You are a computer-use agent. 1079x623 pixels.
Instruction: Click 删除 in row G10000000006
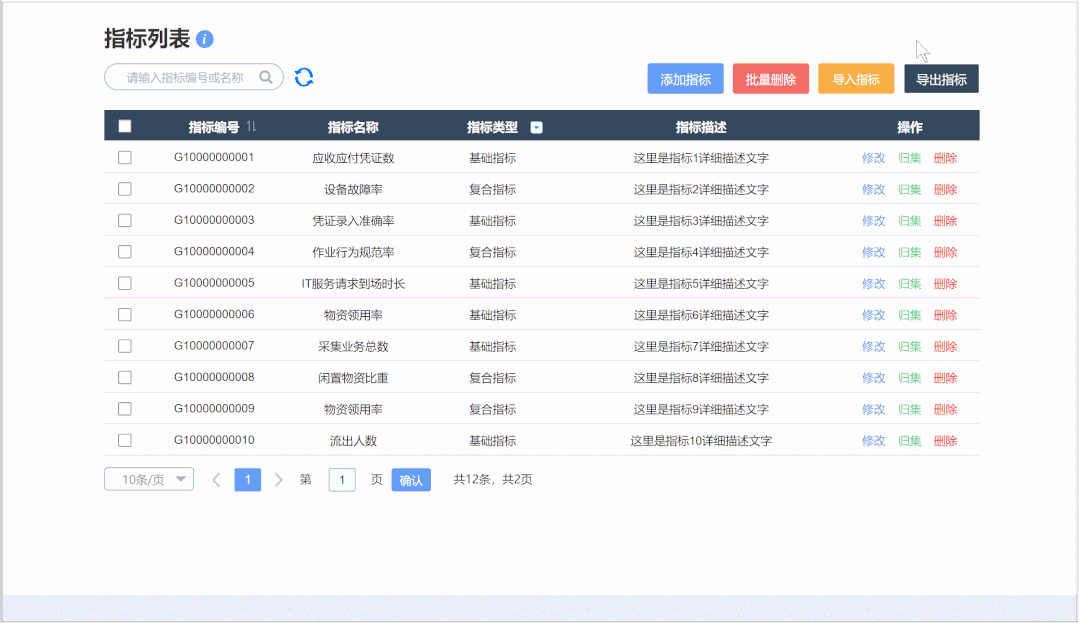(x=946, y=315)
